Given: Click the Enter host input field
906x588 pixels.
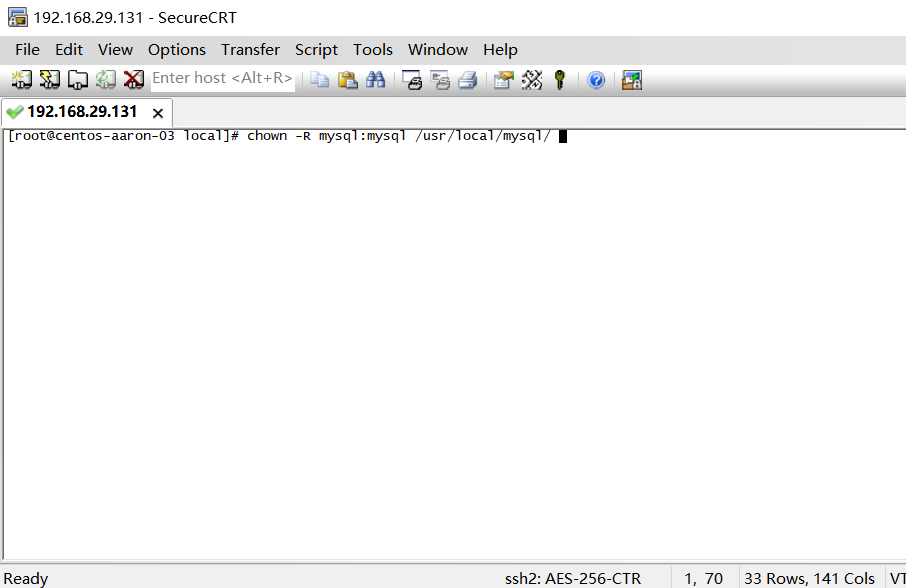Looking at the screenshot, I should pos(222,79).
